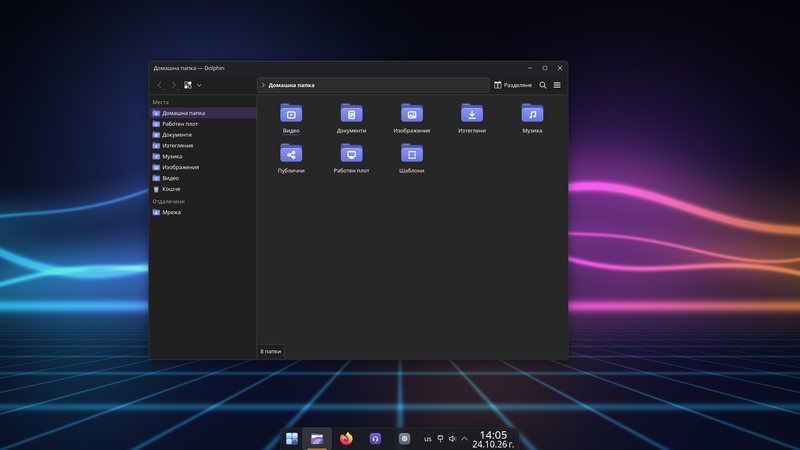800x450 pixels.
Task: Open Документи in the sidebar
Action: point(203,135)
